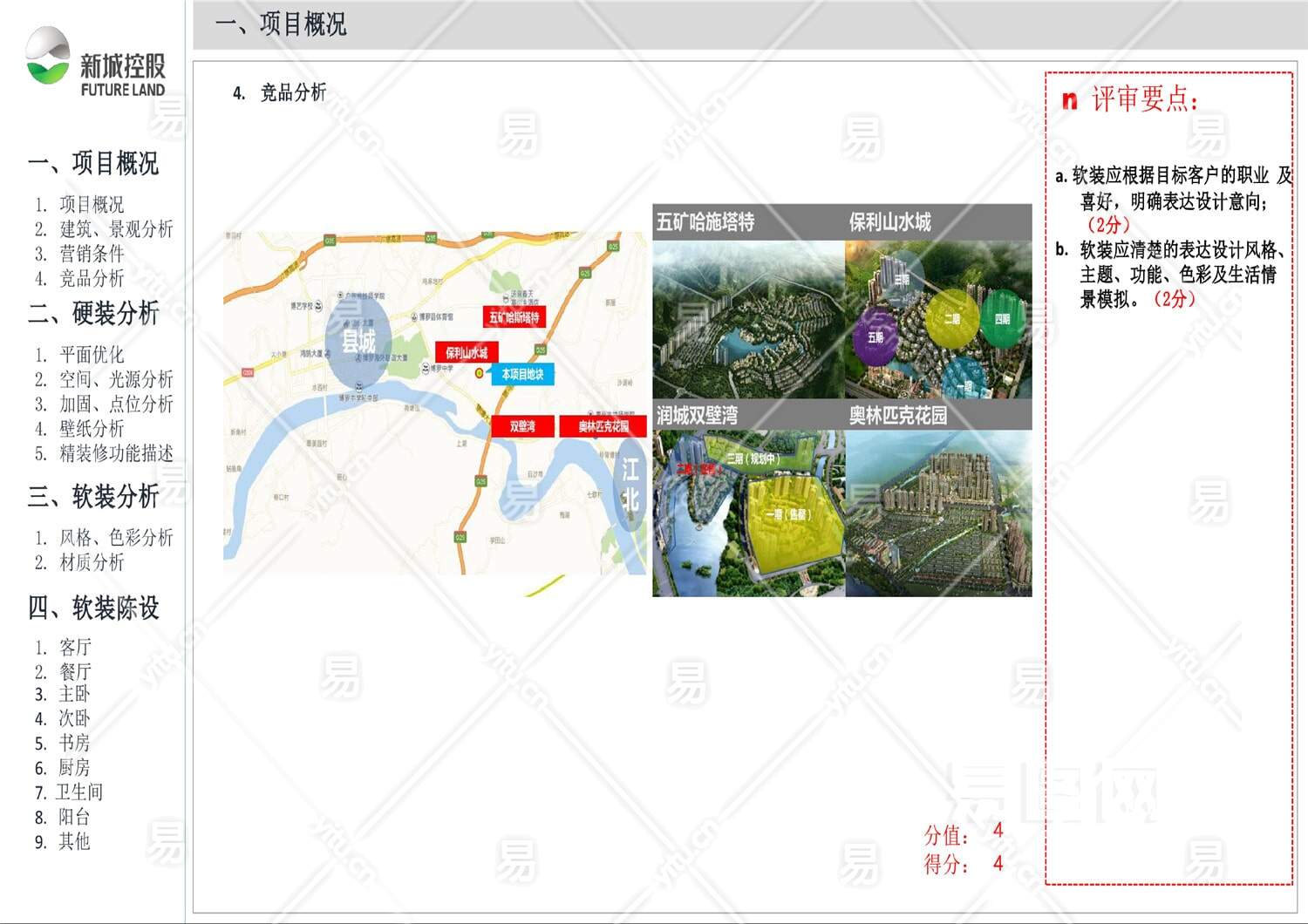Click the 江北 oval marker on map
Image resolution: width=1308 pixels, height=924 pixels.
630,485
